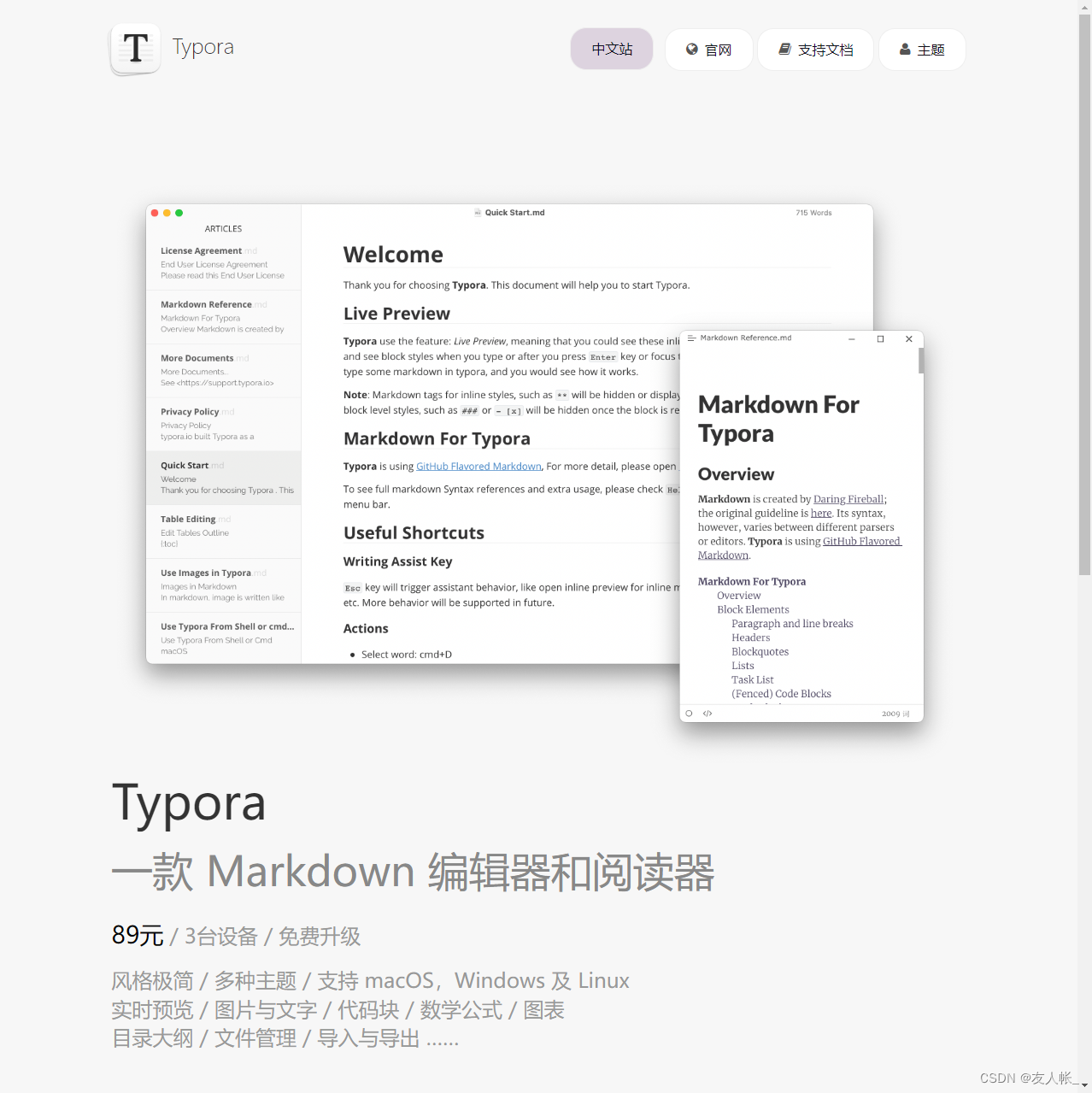Open the 中文站 tab
Image resolution: width=1092 pixels, height=1093 pixels.
point(612,49)
